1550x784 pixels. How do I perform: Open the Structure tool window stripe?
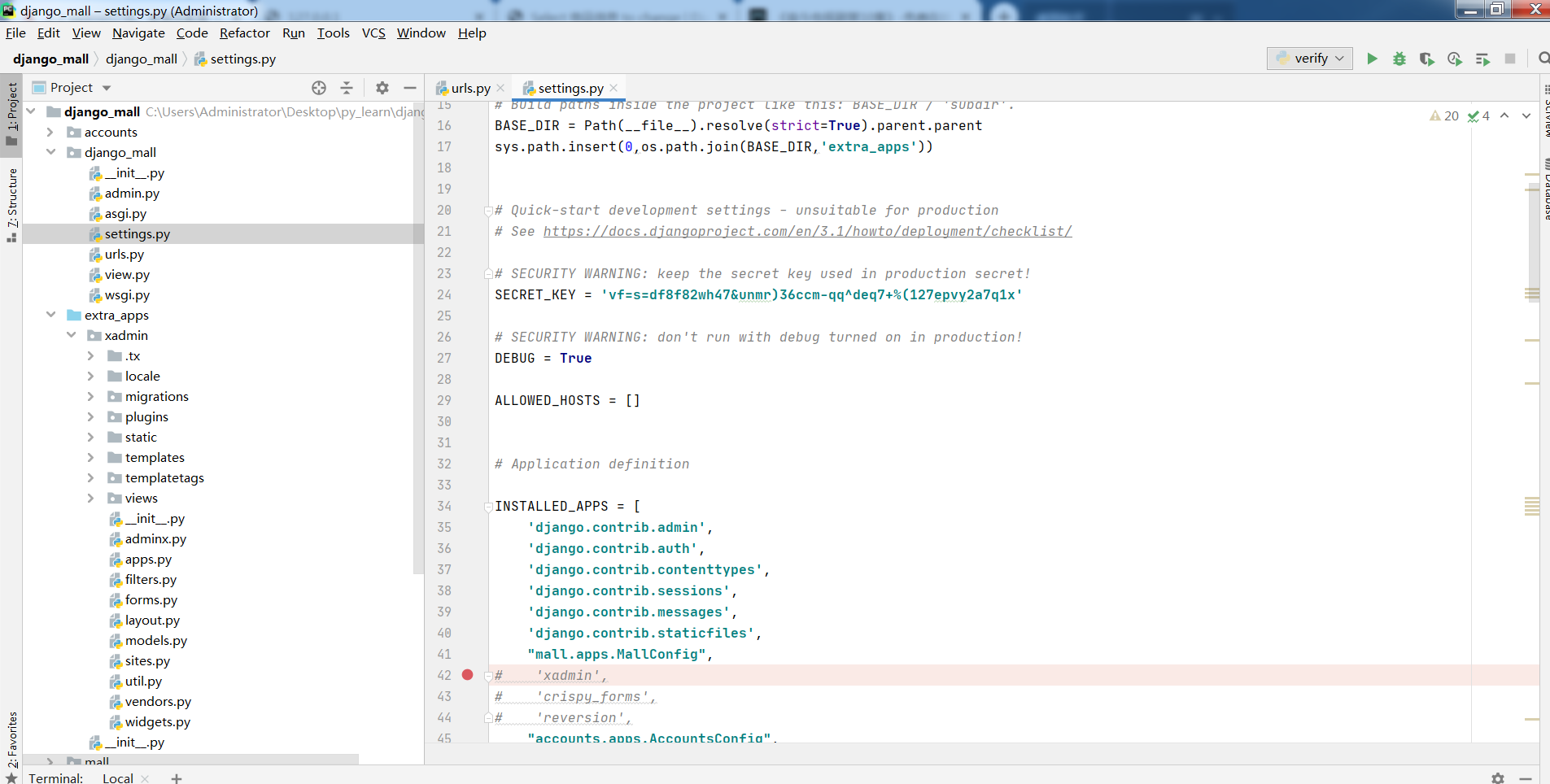tap(11, 205)
